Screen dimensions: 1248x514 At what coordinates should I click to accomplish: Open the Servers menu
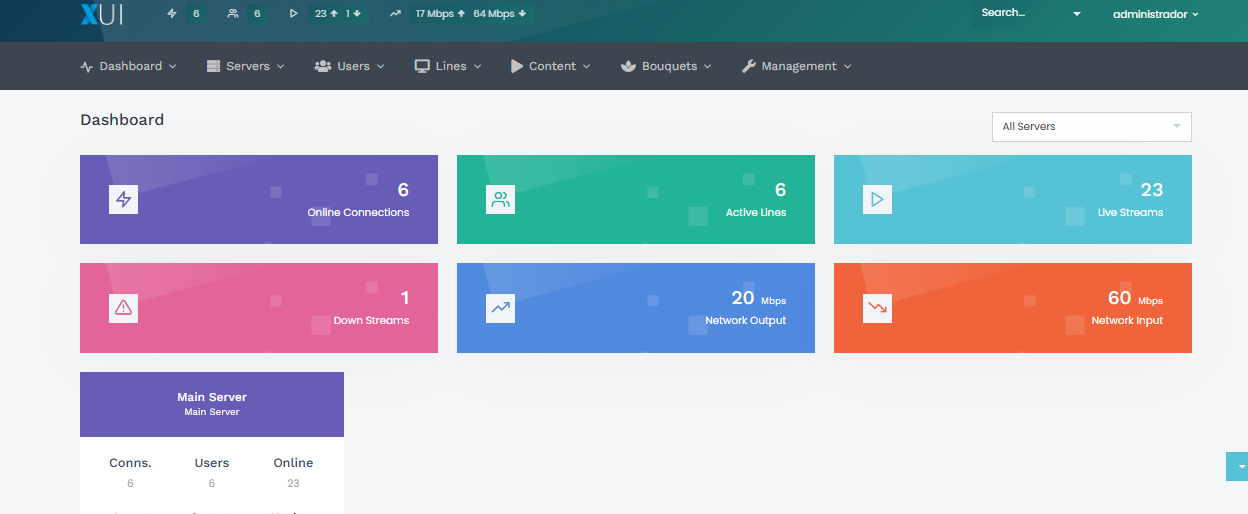click(x=246, y=66)
